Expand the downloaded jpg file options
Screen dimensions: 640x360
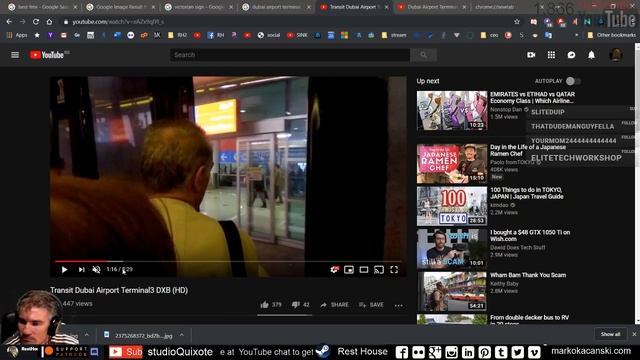(182, 335)
